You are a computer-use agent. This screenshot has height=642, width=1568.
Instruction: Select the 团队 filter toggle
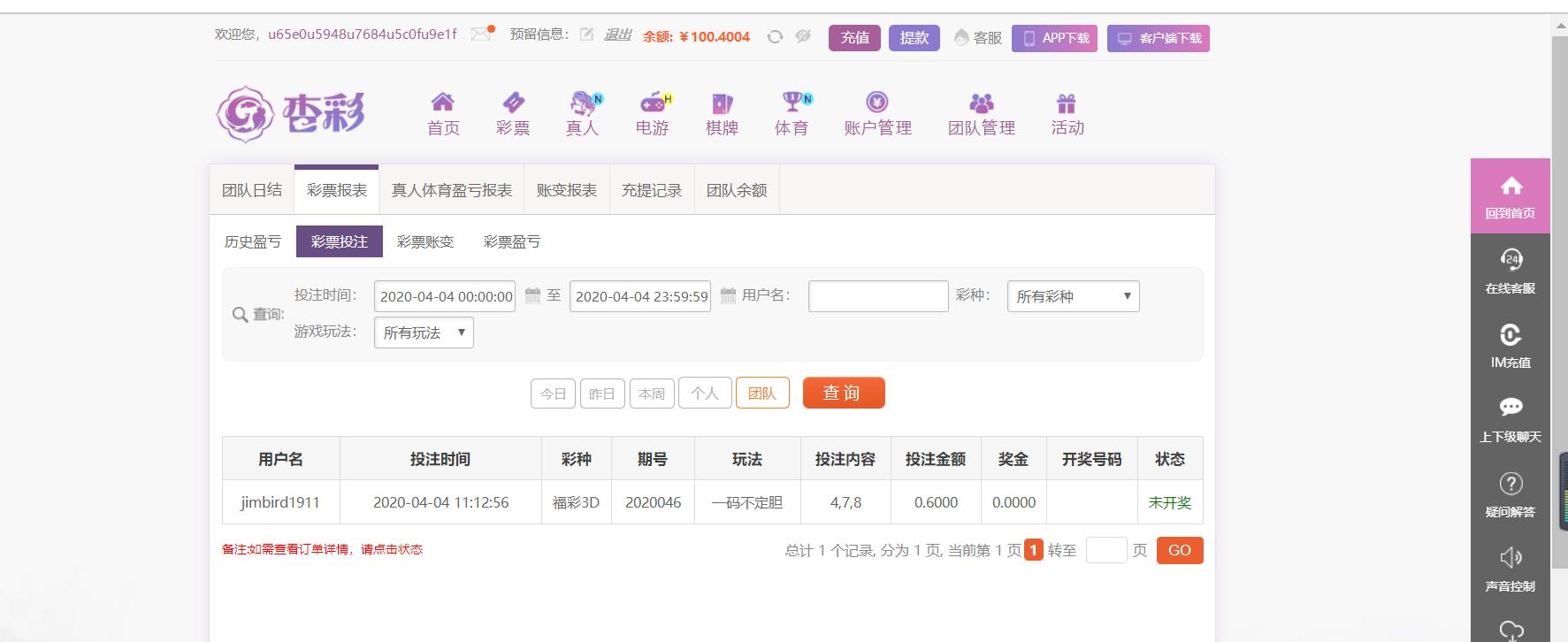(761, 394)
